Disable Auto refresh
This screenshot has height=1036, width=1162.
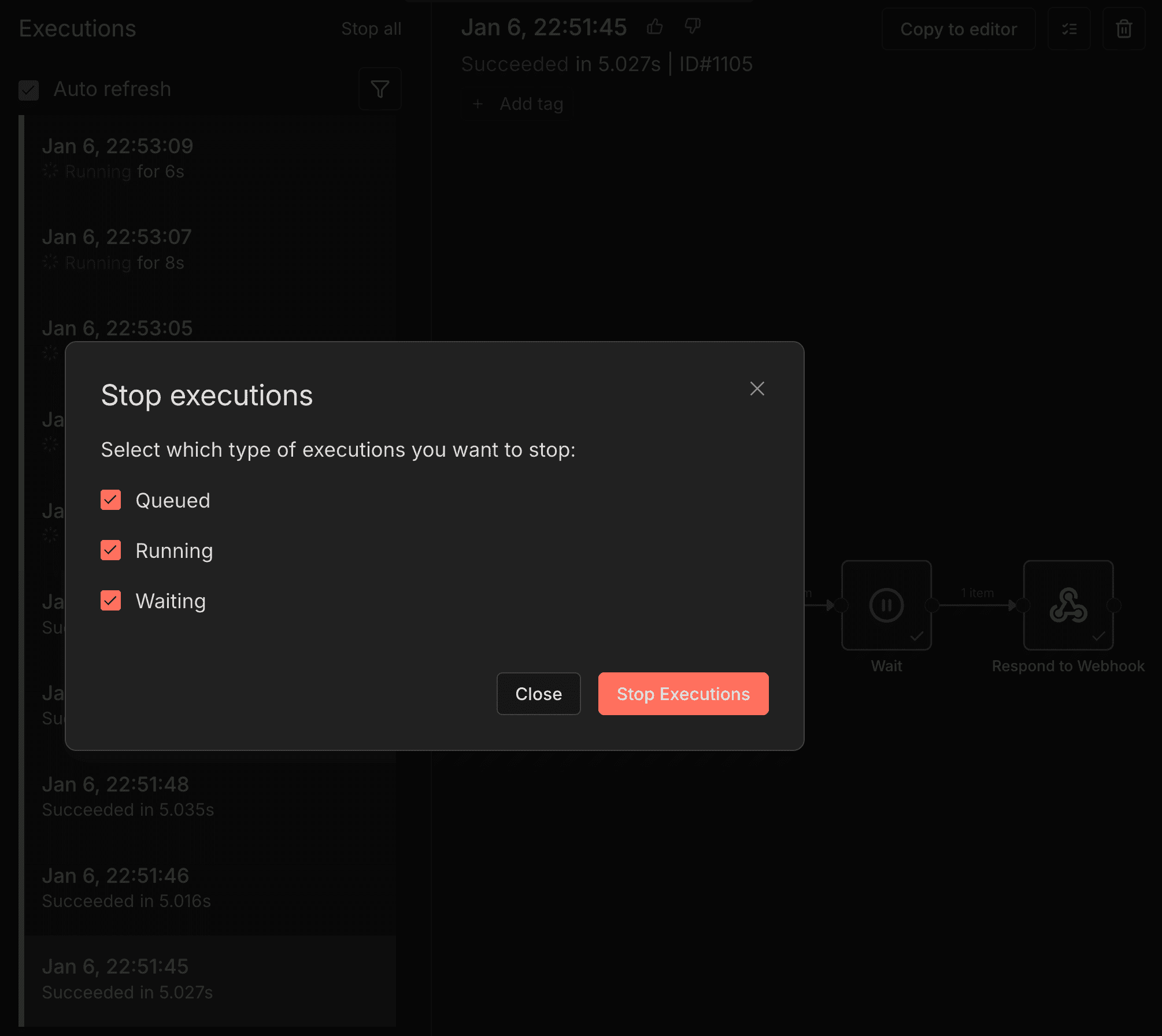[x=28, y=90]
